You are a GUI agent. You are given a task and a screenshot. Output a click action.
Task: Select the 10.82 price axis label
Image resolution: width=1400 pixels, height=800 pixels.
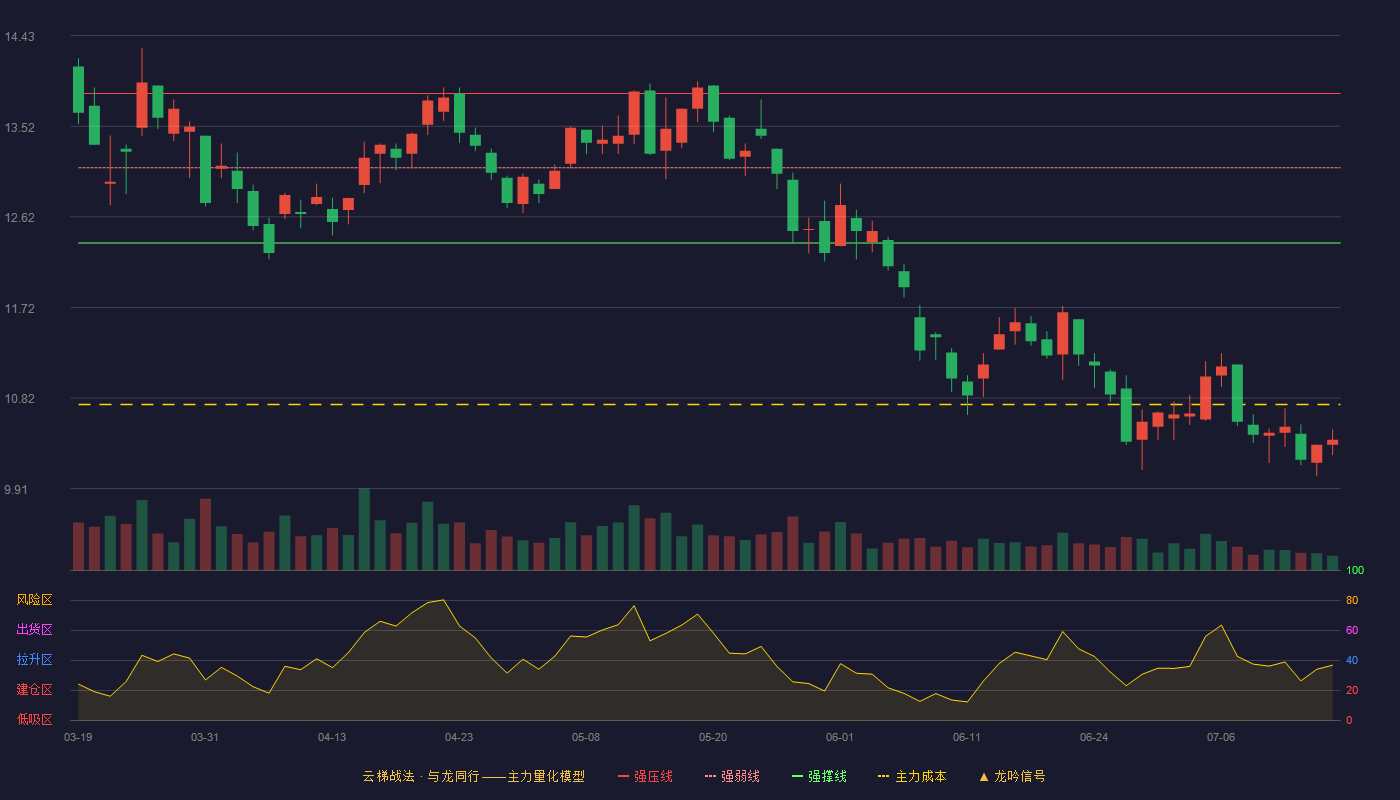19,399
